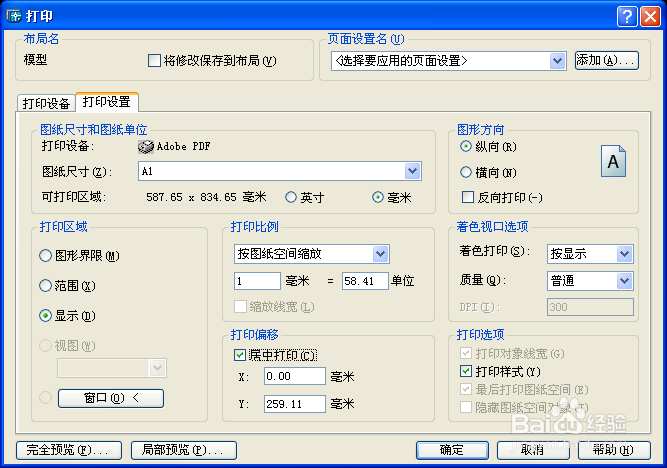Select 纵向 orientation radio button
667x468 pixels.
coord(466,147)
